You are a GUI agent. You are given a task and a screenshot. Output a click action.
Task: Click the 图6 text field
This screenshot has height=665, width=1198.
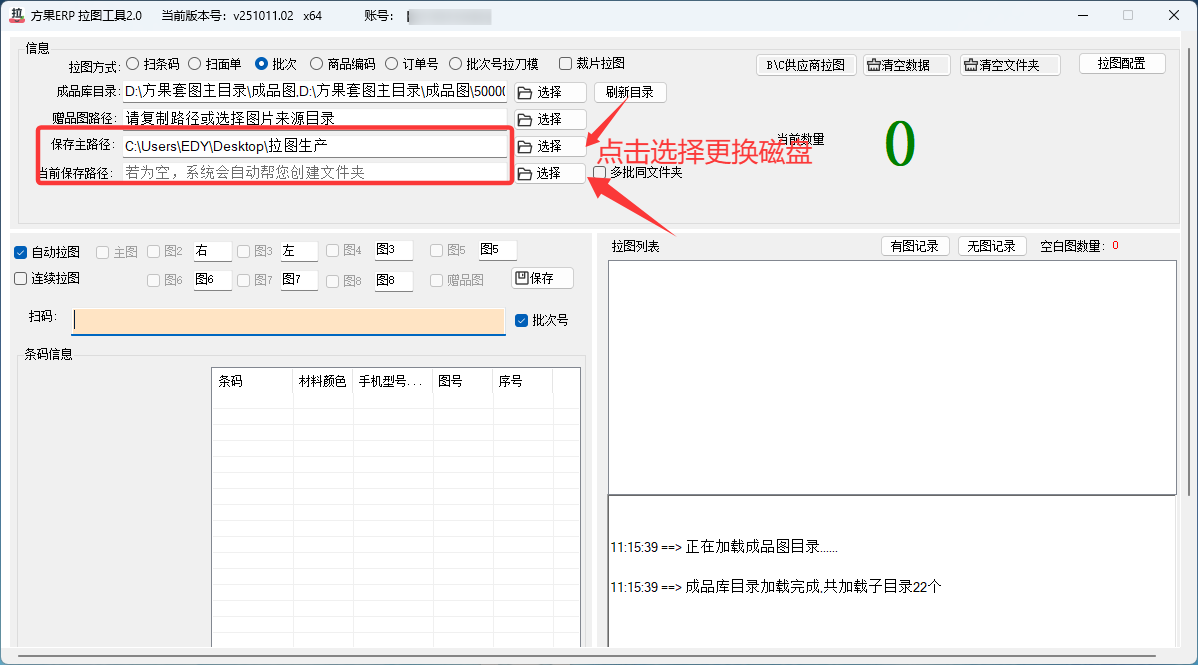(212, 280)
